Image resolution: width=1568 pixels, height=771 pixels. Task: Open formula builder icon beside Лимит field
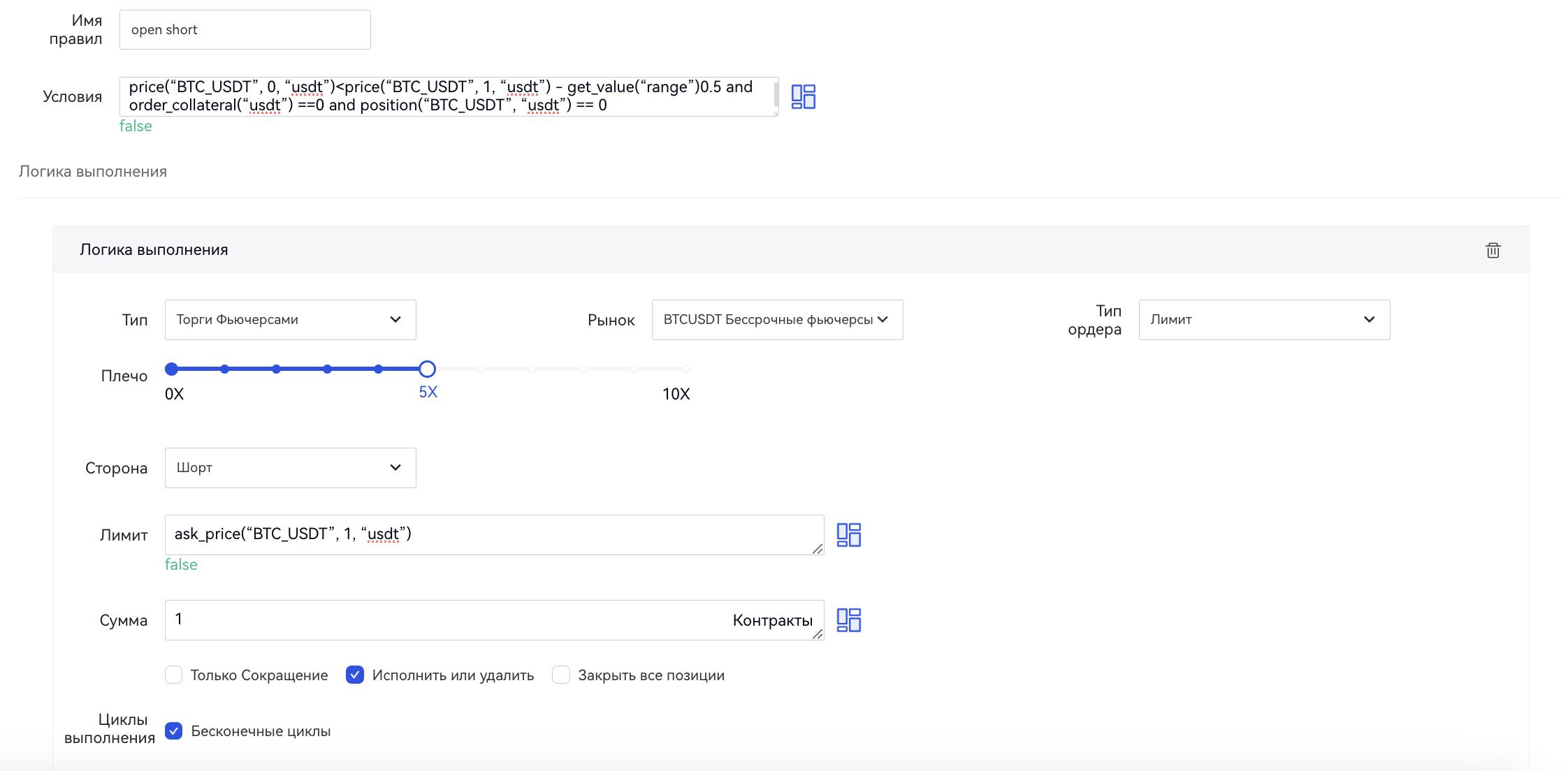(x=848, y=535)
